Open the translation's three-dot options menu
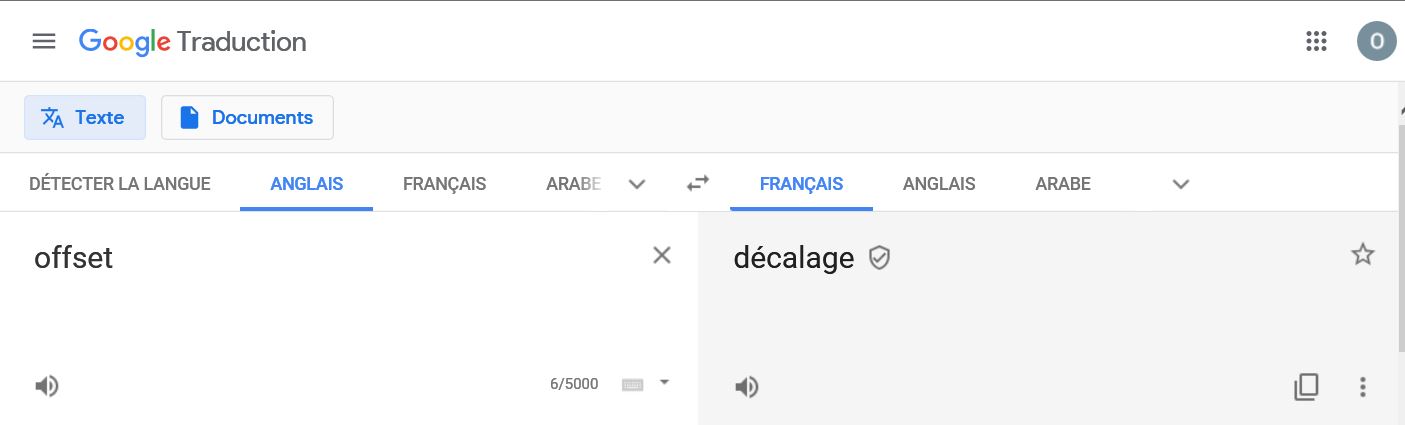1405x425 pixels. (x=1362, y=387)
